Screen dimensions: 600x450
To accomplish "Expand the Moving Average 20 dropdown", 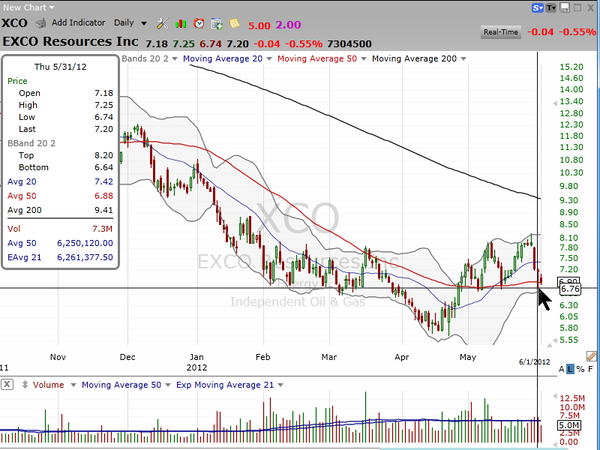I will [269, 59].
